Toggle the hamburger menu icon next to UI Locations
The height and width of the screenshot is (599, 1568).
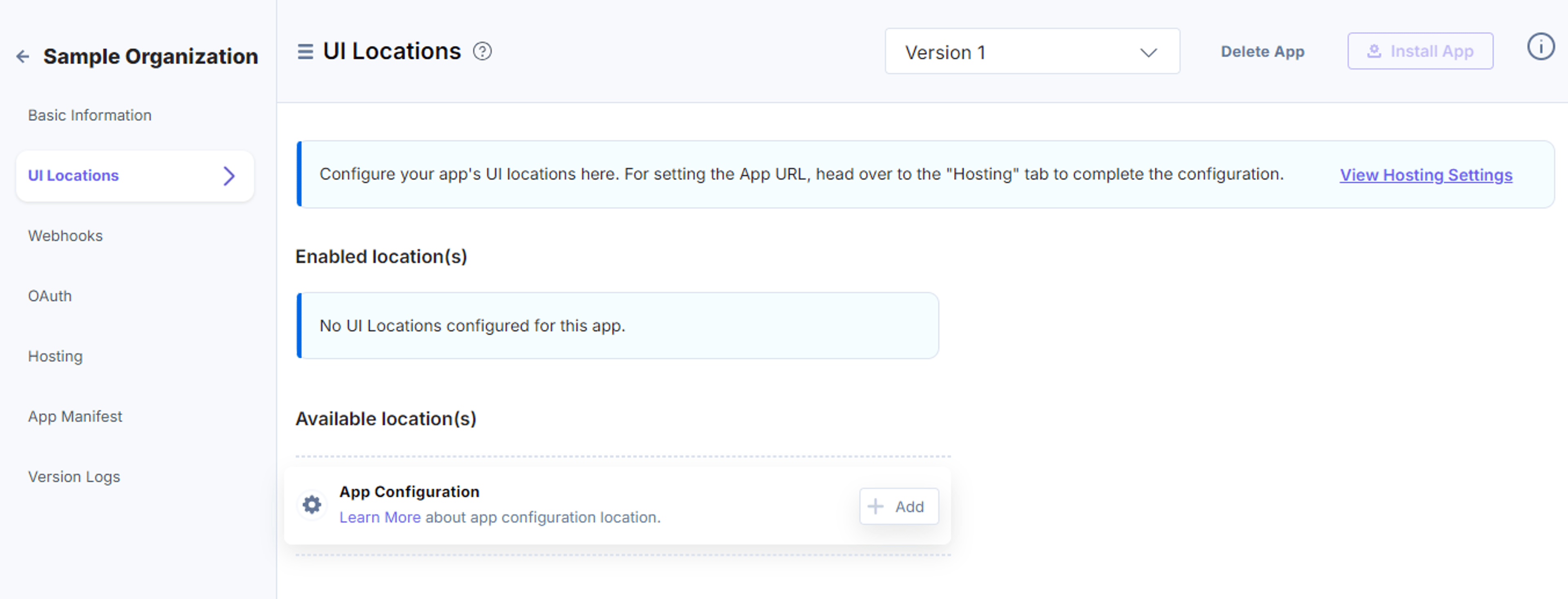coord(305,52)
